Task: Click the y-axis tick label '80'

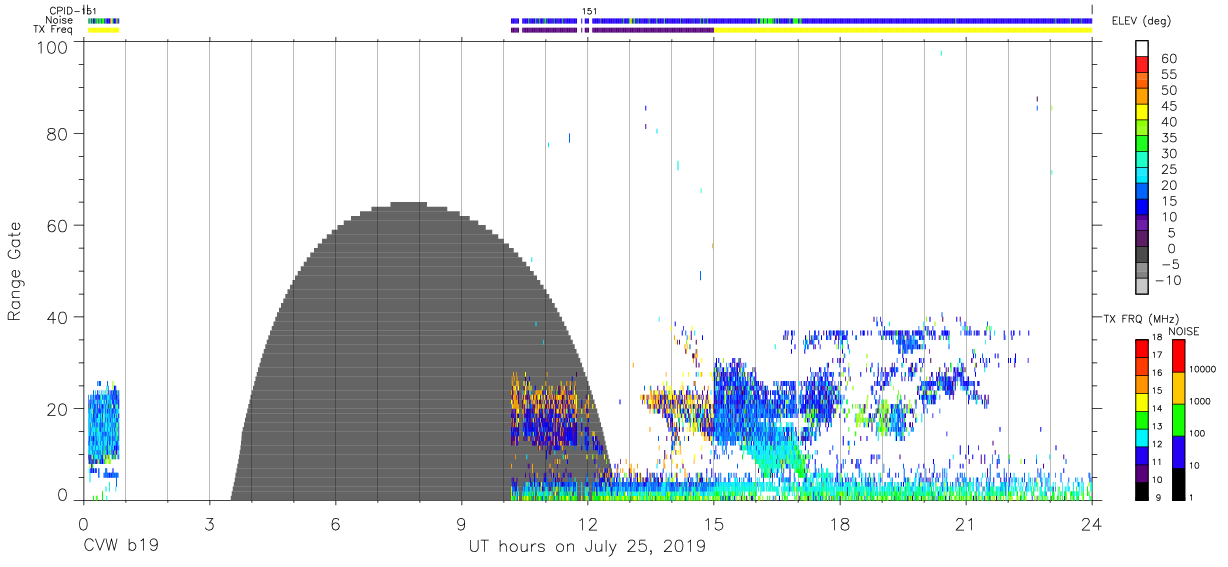Action: pyautogui.click(x=59, y=133)
